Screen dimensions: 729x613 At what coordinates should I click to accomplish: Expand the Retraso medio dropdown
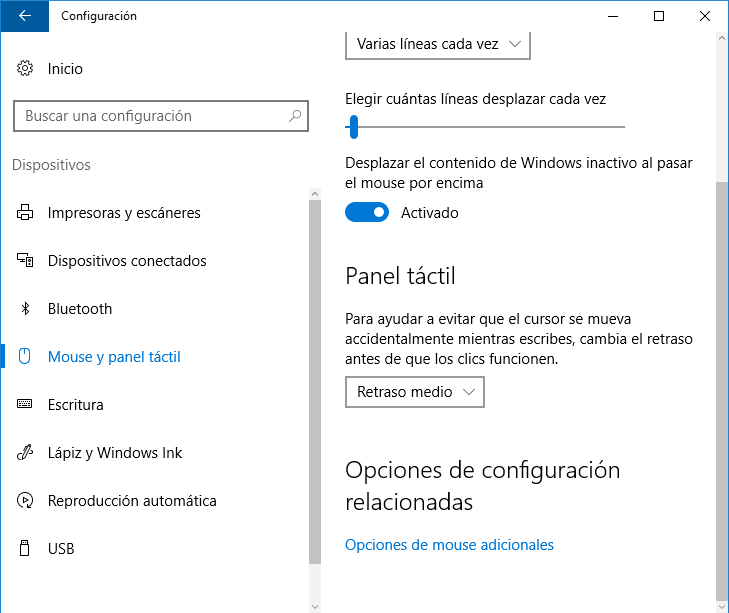click(x=414, y=392)
